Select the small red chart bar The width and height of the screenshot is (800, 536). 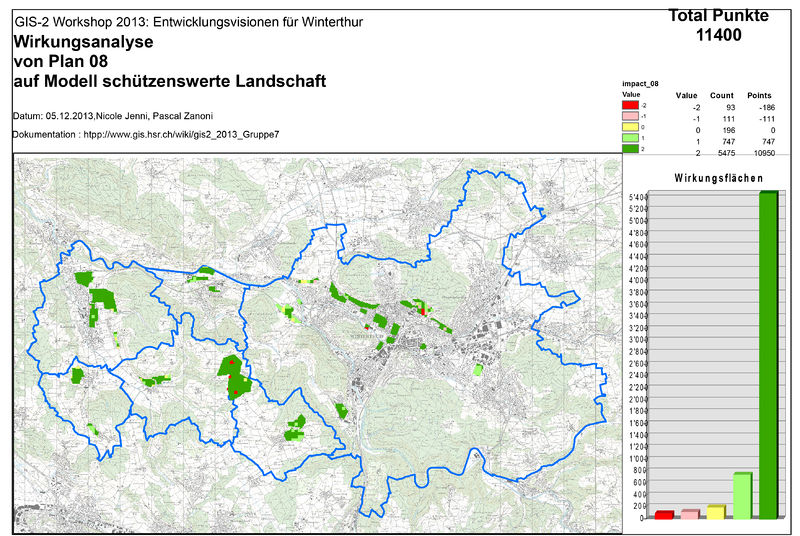pos(663,515)
